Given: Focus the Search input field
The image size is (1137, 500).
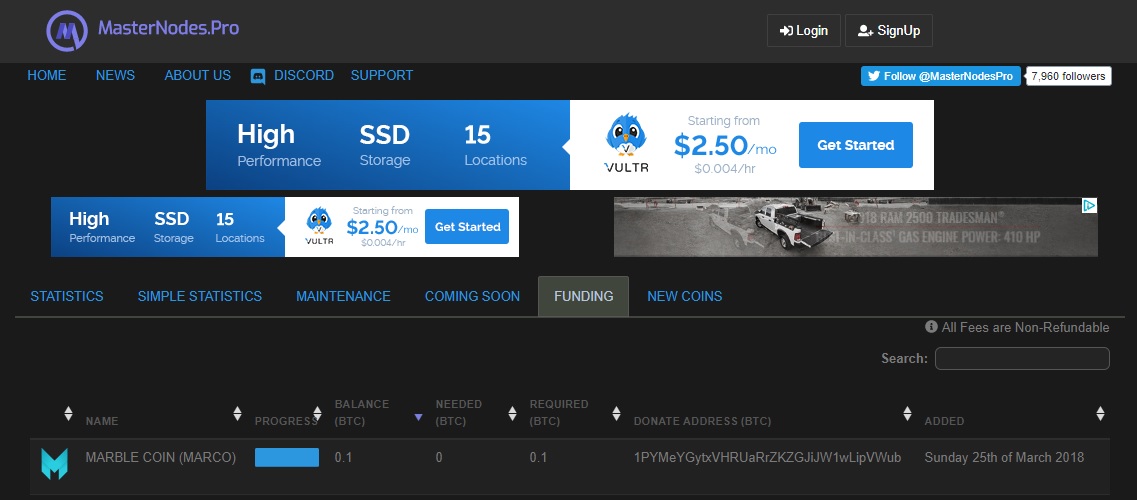Looking at the screenshot, I should click(1022, 358).
